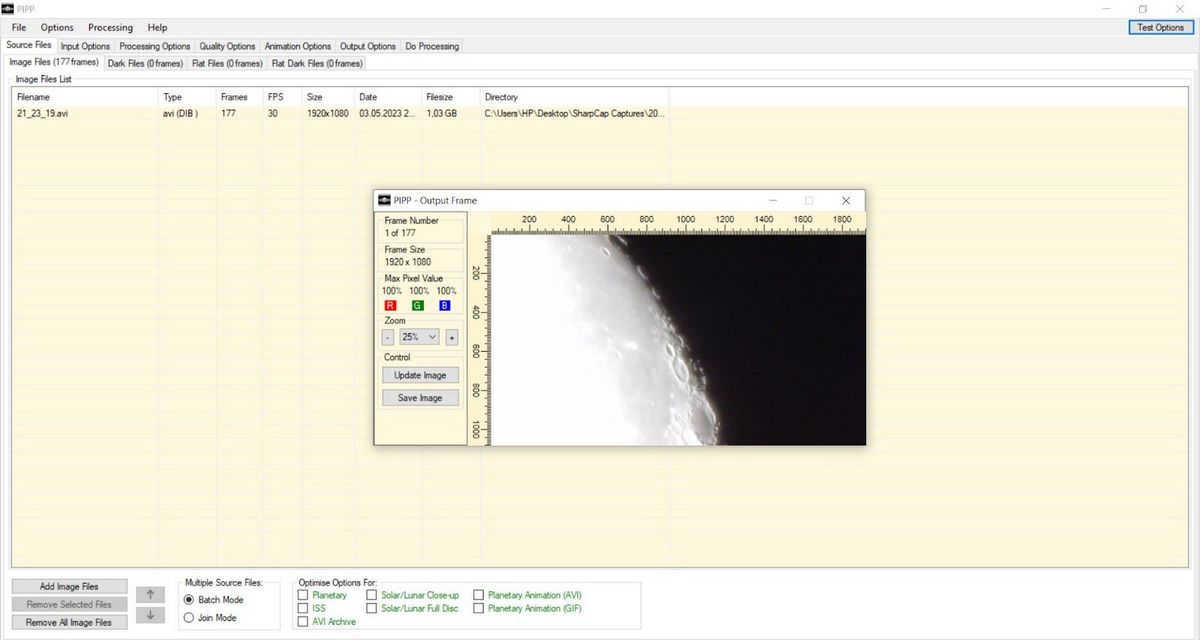The image size is (1200, 640).
Task: Open the Options menu
Action: (57, 27)
